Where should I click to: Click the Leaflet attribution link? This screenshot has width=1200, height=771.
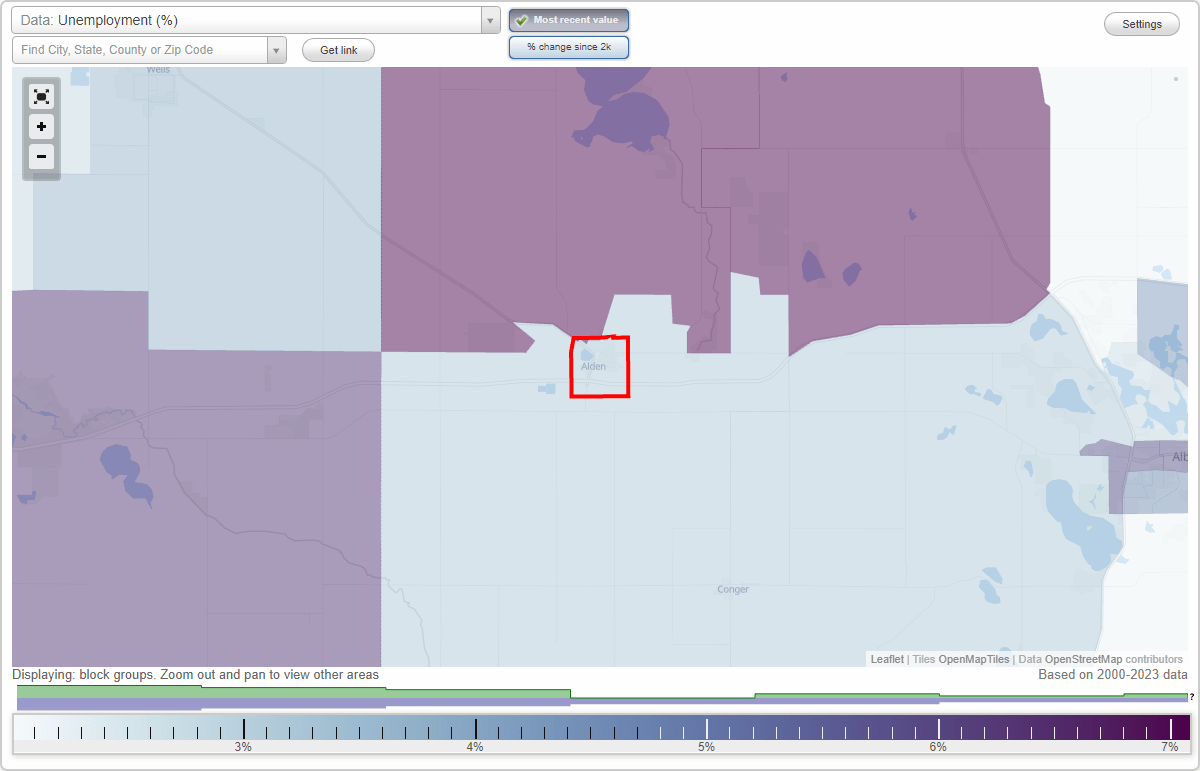[886, 659]
